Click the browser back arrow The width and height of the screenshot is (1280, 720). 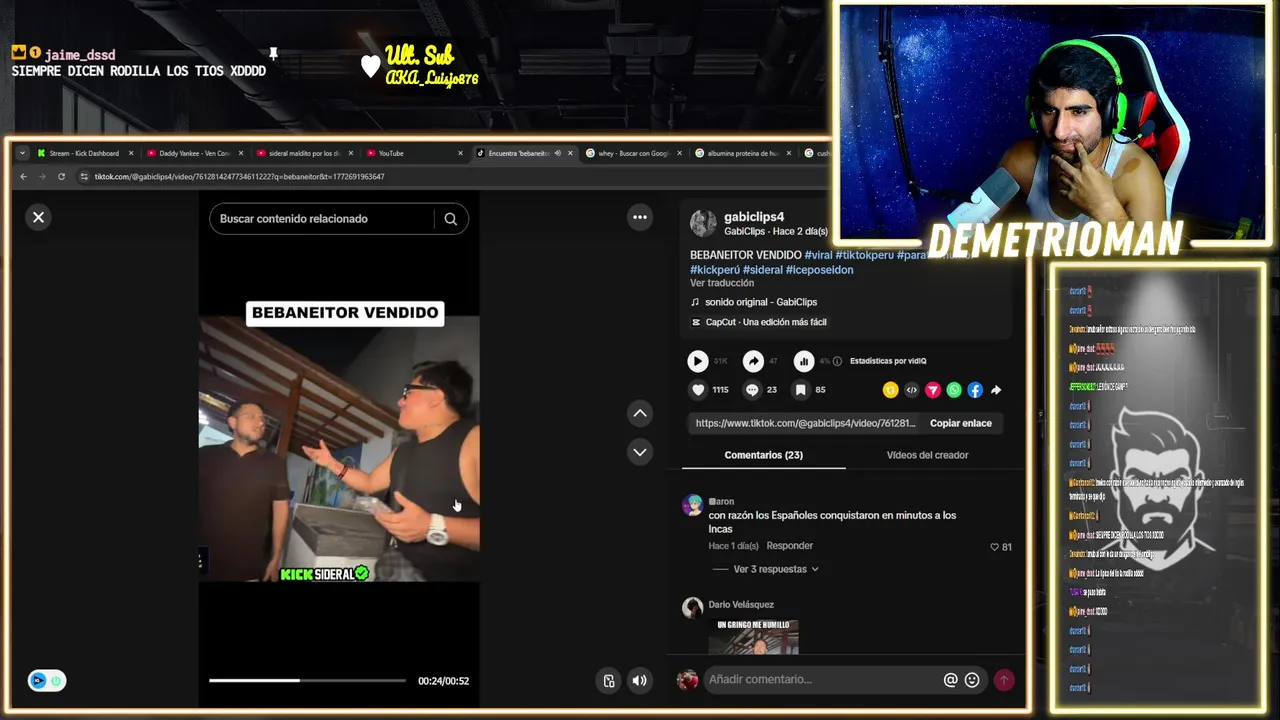coord(23,177)
